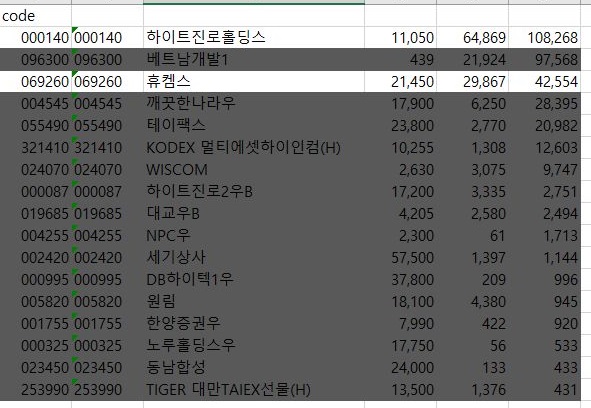Select the value cell 12,603

point(545,147)
